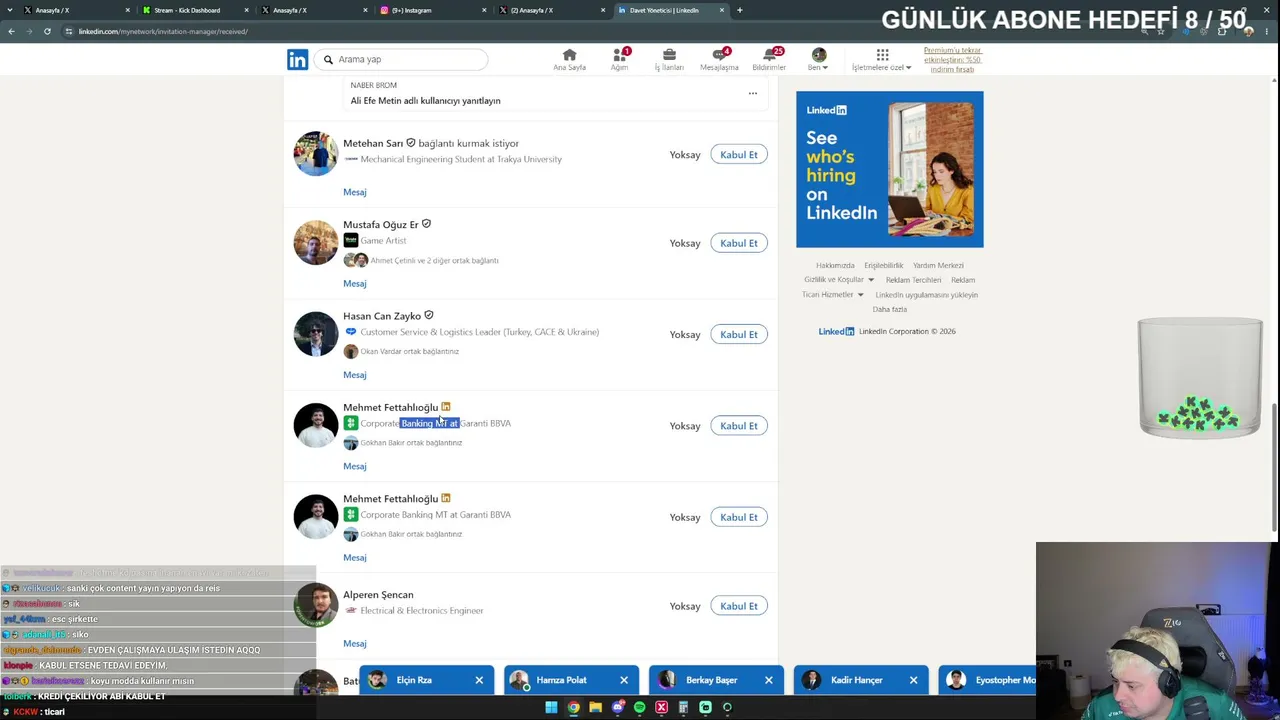View Okan Vardar mutual connection

[409, 352]
